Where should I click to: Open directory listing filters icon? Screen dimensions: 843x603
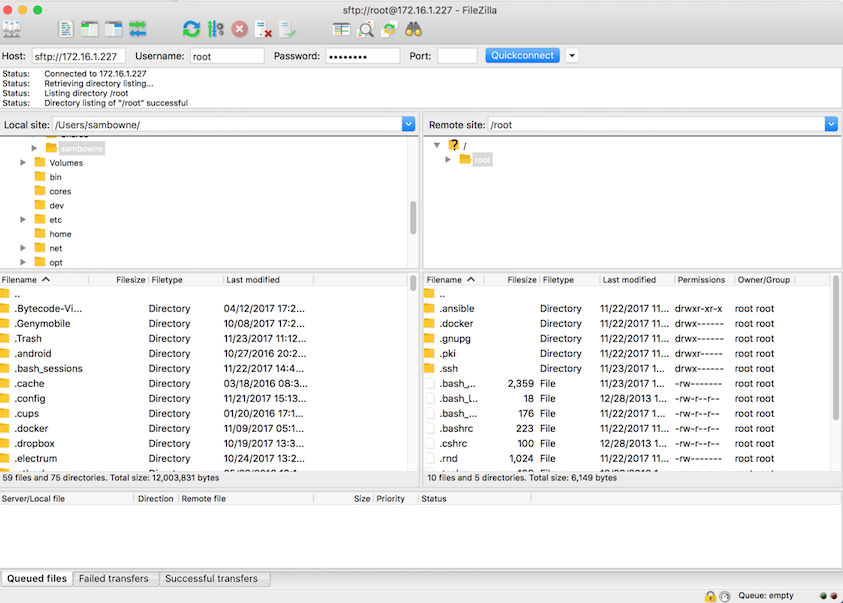pyautogui.click(x=341, y=29)
